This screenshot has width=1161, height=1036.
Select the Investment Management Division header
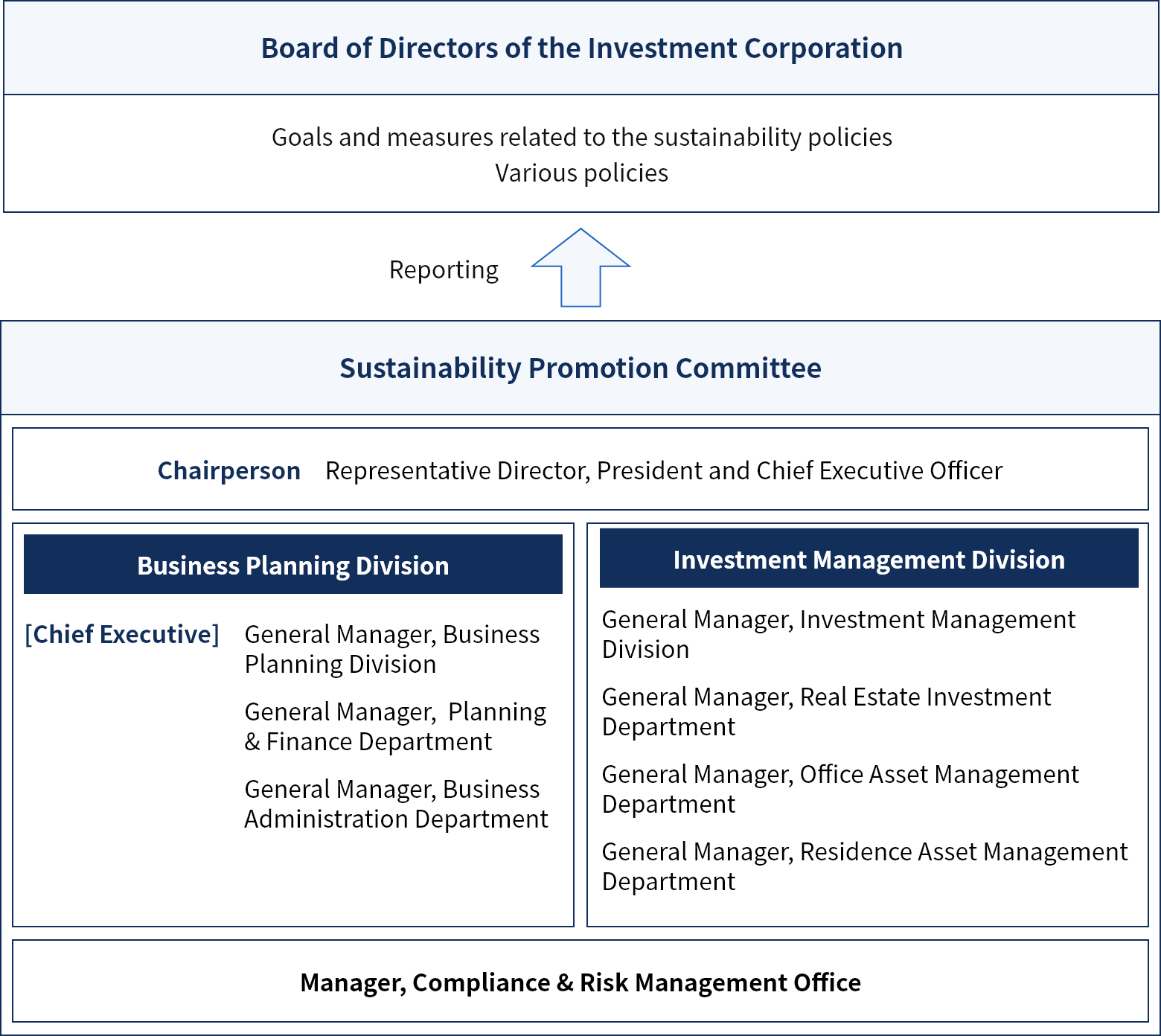tap(869, 559)
